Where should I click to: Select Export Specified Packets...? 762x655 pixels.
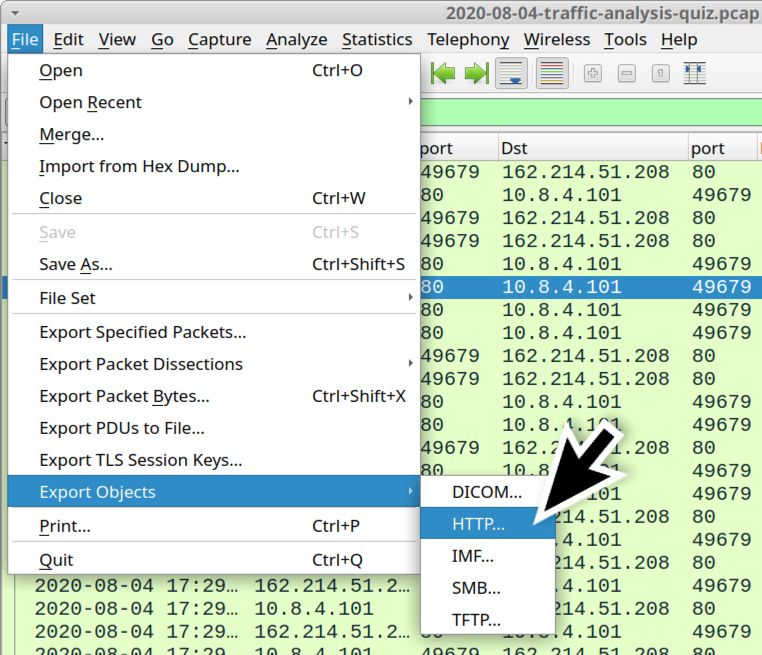[x=214, y=332]
